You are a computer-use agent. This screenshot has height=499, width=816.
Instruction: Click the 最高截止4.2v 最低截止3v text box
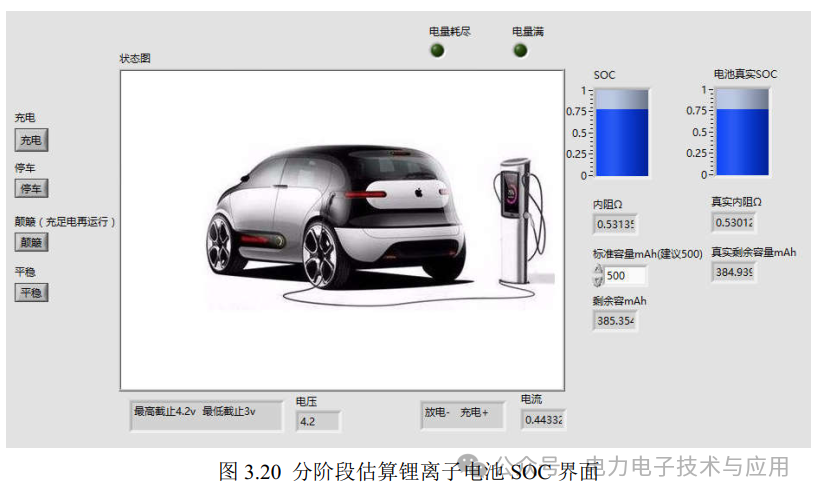206,415
